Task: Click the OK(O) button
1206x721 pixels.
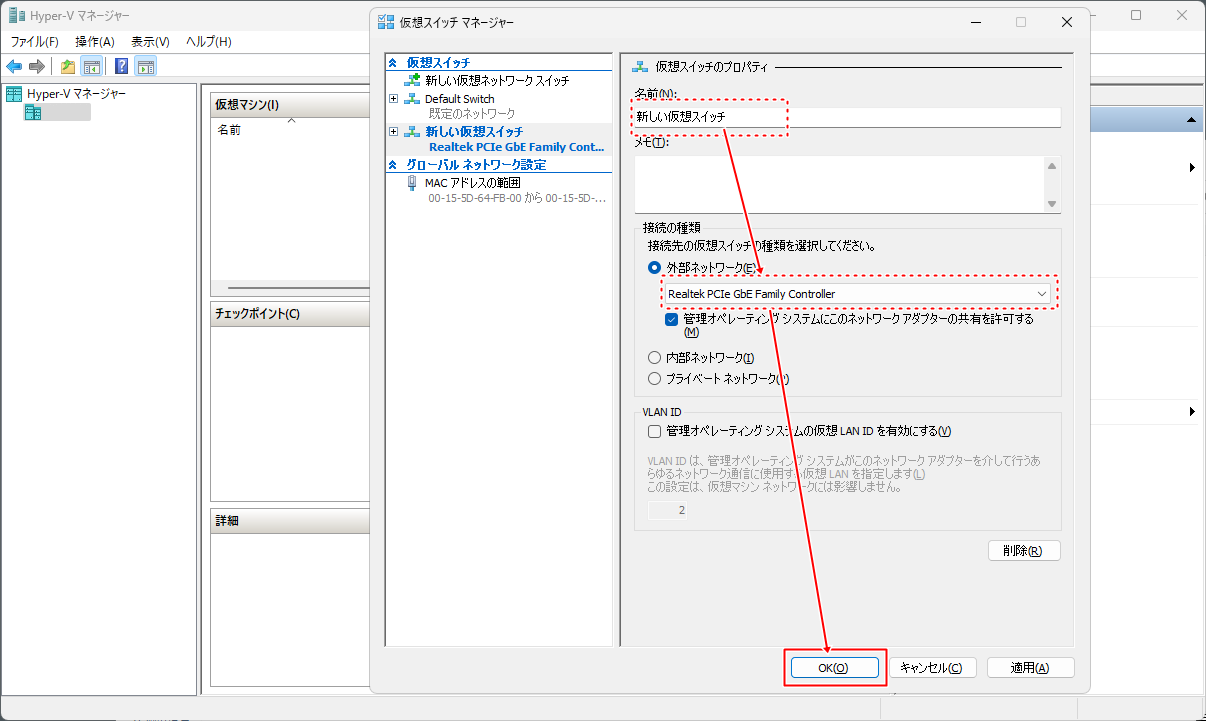Action: [834, 668]
